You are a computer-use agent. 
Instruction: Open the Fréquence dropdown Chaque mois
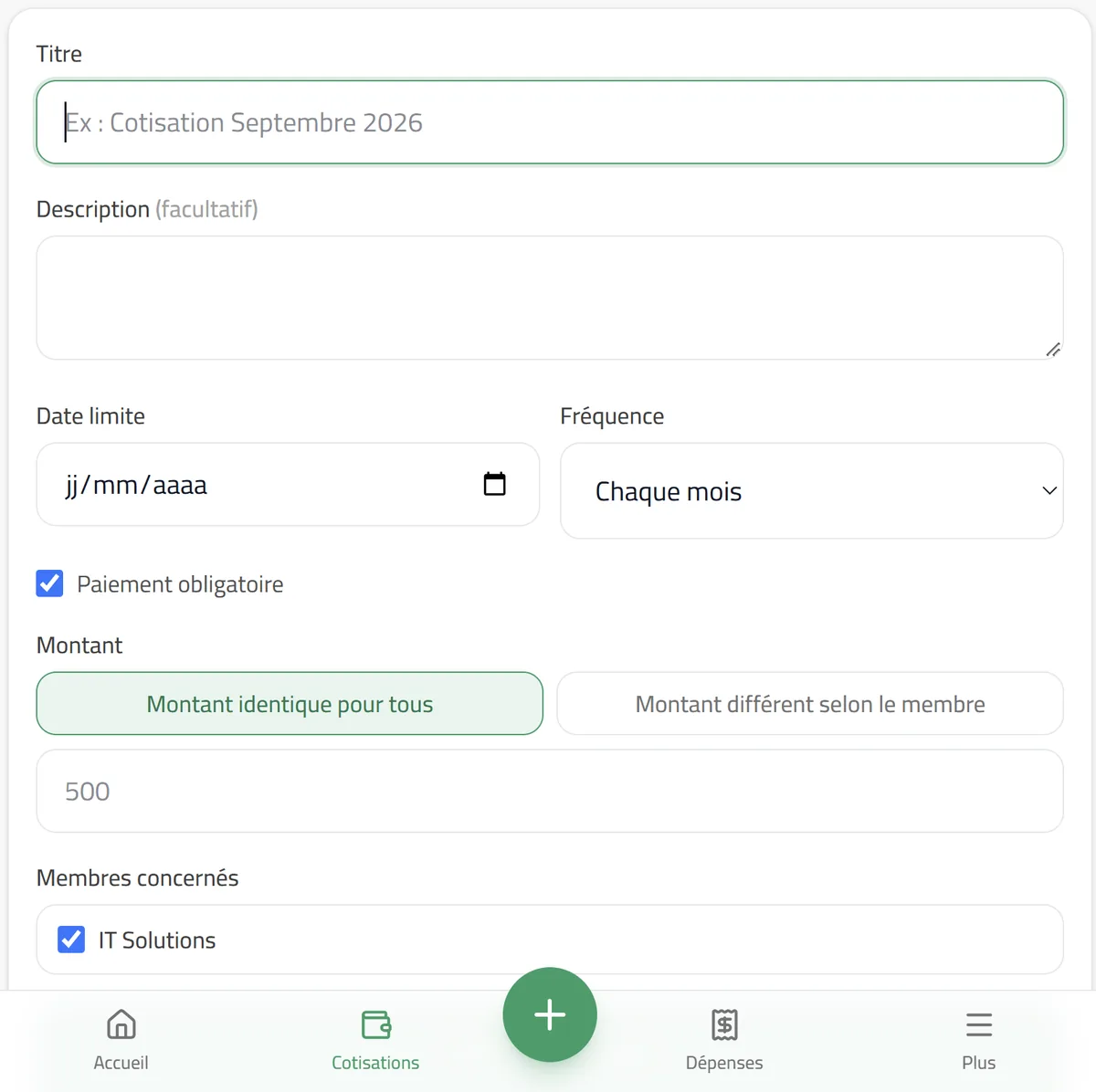pos(812,491)
